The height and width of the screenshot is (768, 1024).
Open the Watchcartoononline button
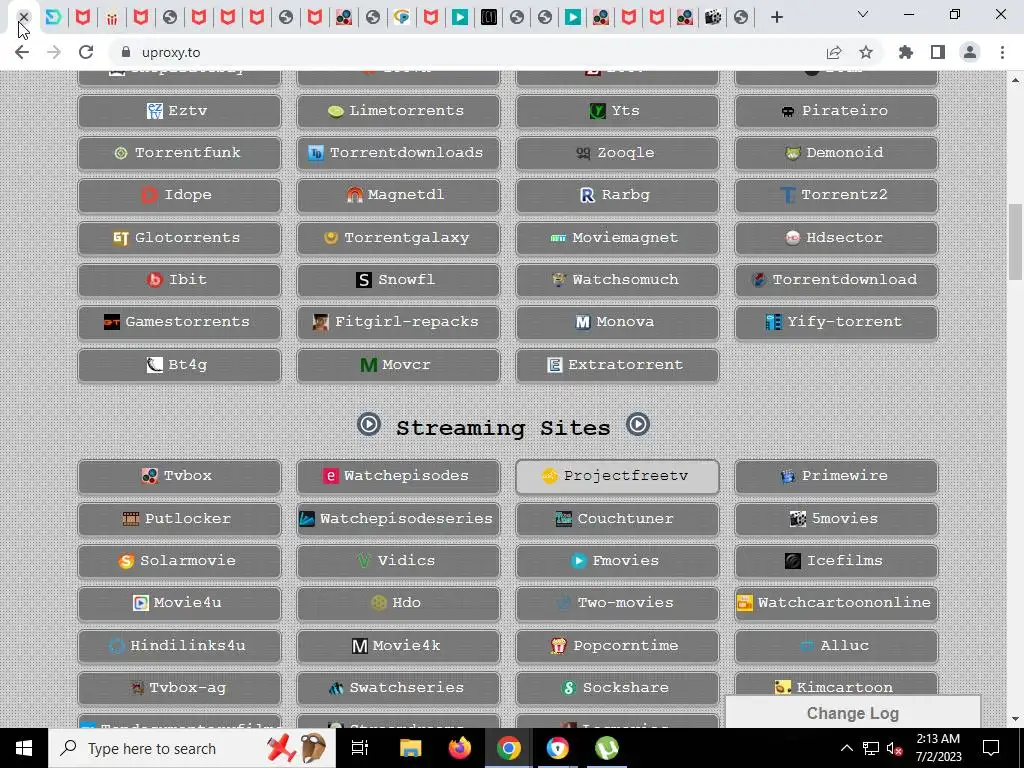(x=836, y=603)
